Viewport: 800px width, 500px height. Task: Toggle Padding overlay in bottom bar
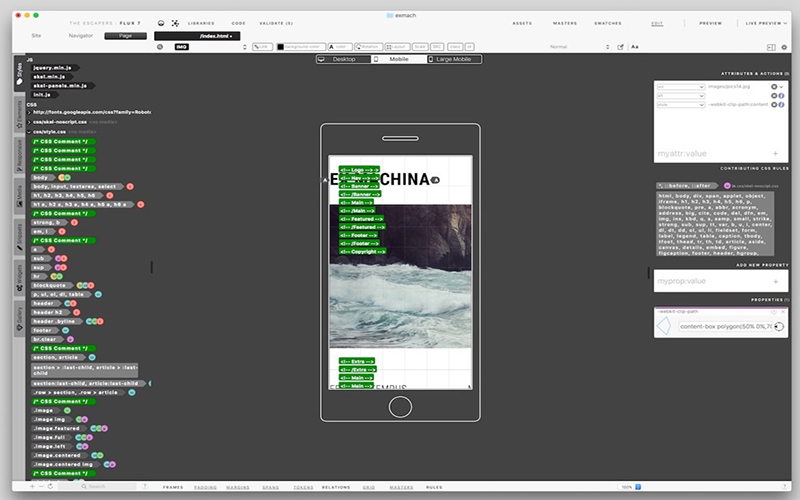[205, 487]
